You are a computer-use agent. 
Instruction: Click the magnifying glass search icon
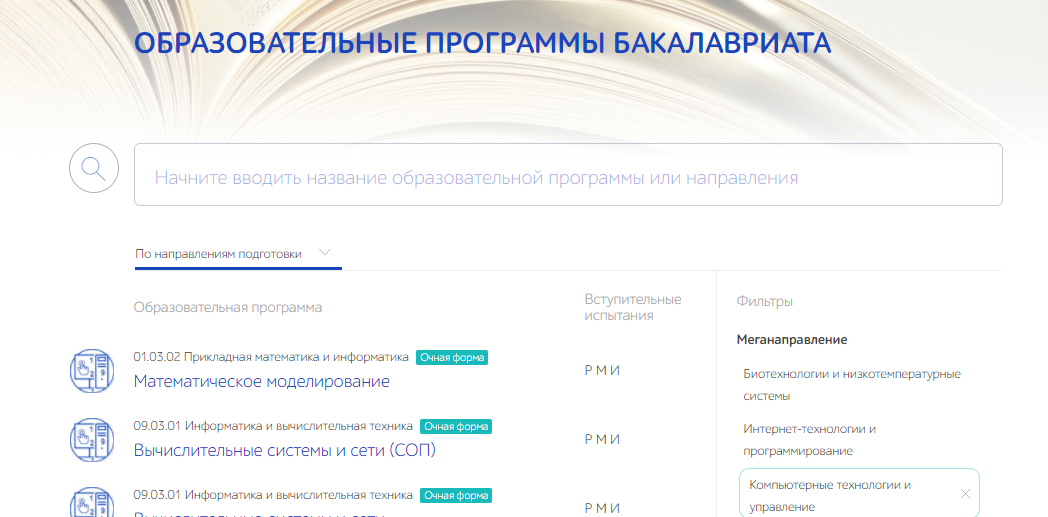pyautogui.click(x=94, y=168)
